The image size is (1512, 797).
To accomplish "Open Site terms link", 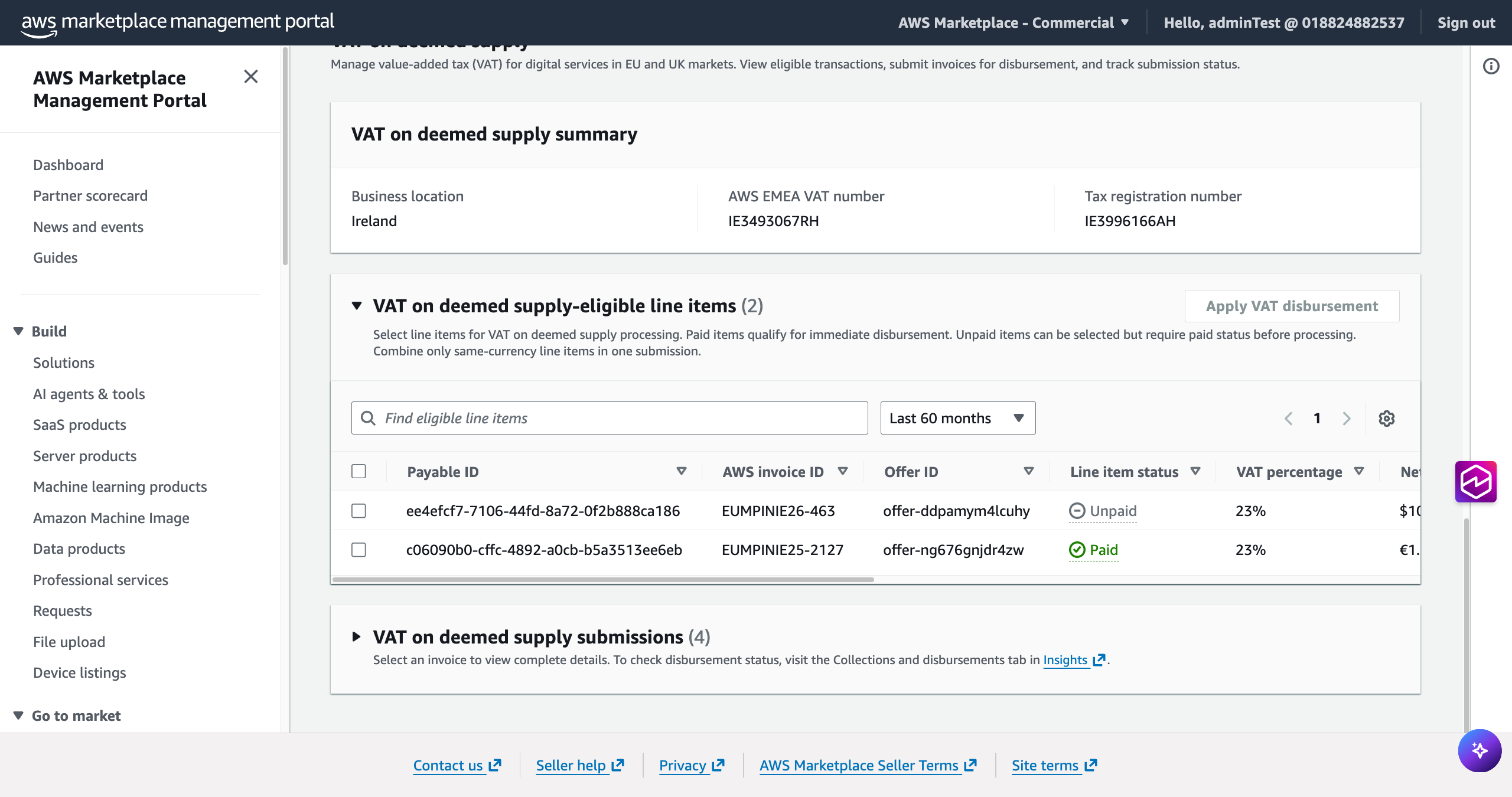I will pos(1054,765).
